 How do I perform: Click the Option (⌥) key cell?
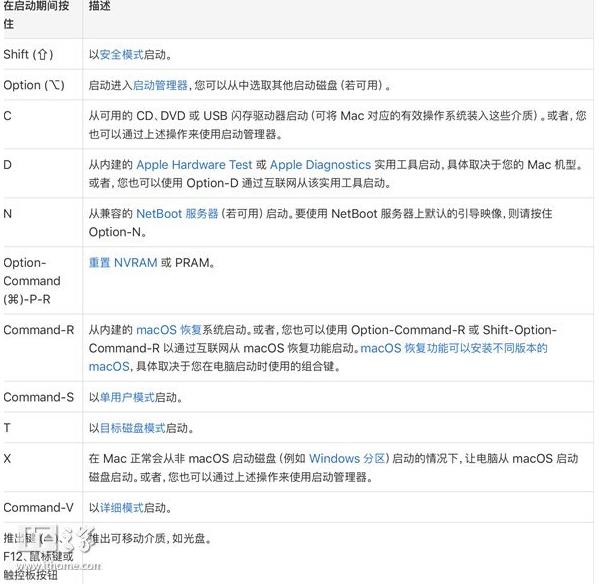(x=36, y=86)
